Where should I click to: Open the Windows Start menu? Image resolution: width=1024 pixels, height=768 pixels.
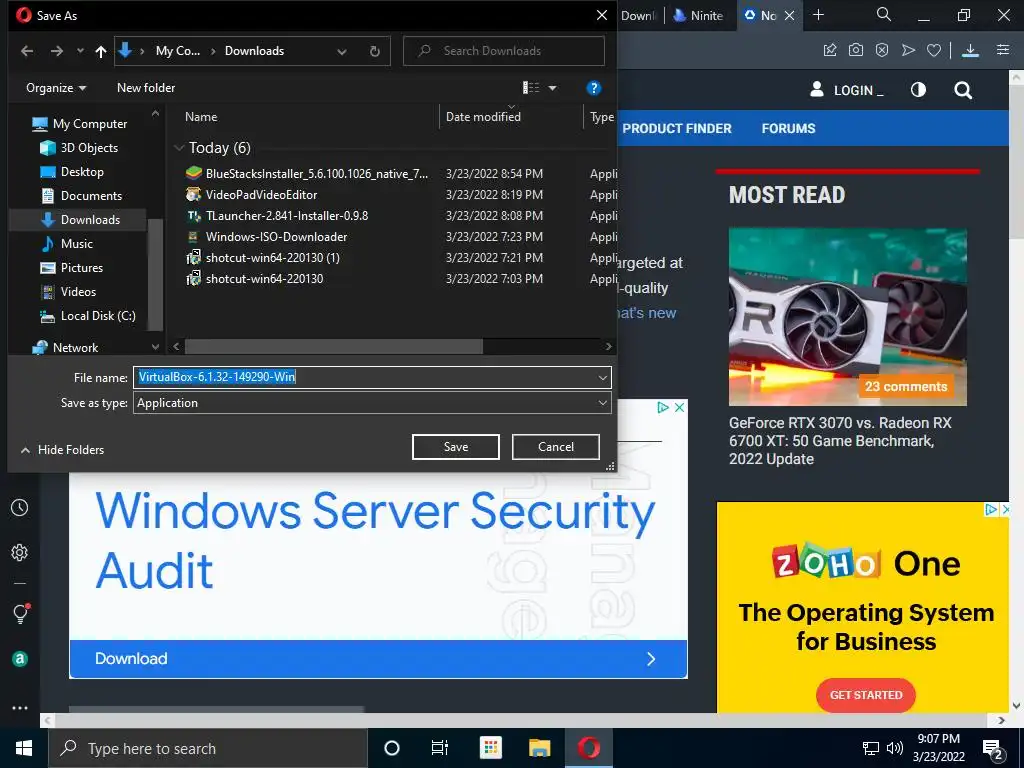pos(24,748)
